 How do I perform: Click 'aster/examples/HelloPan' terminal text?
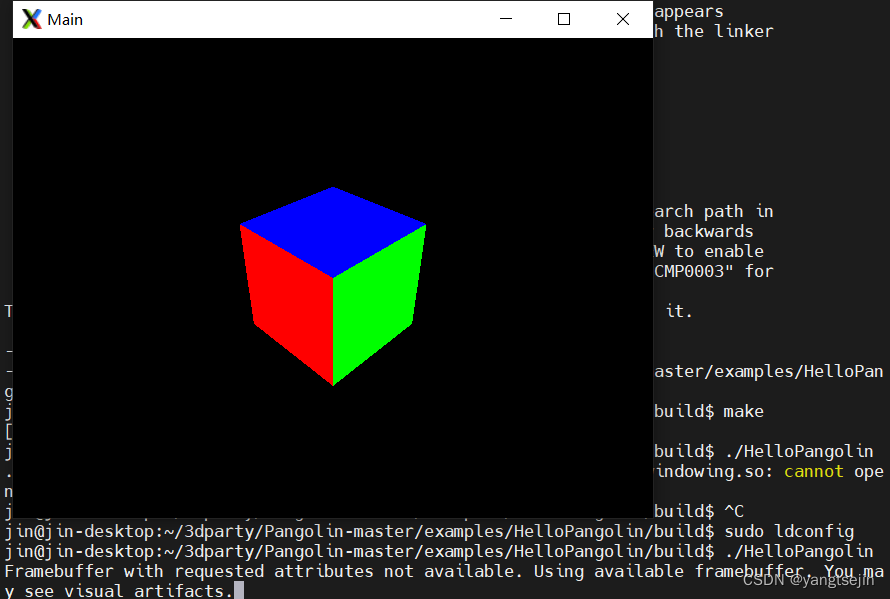[x=769, y=371]
